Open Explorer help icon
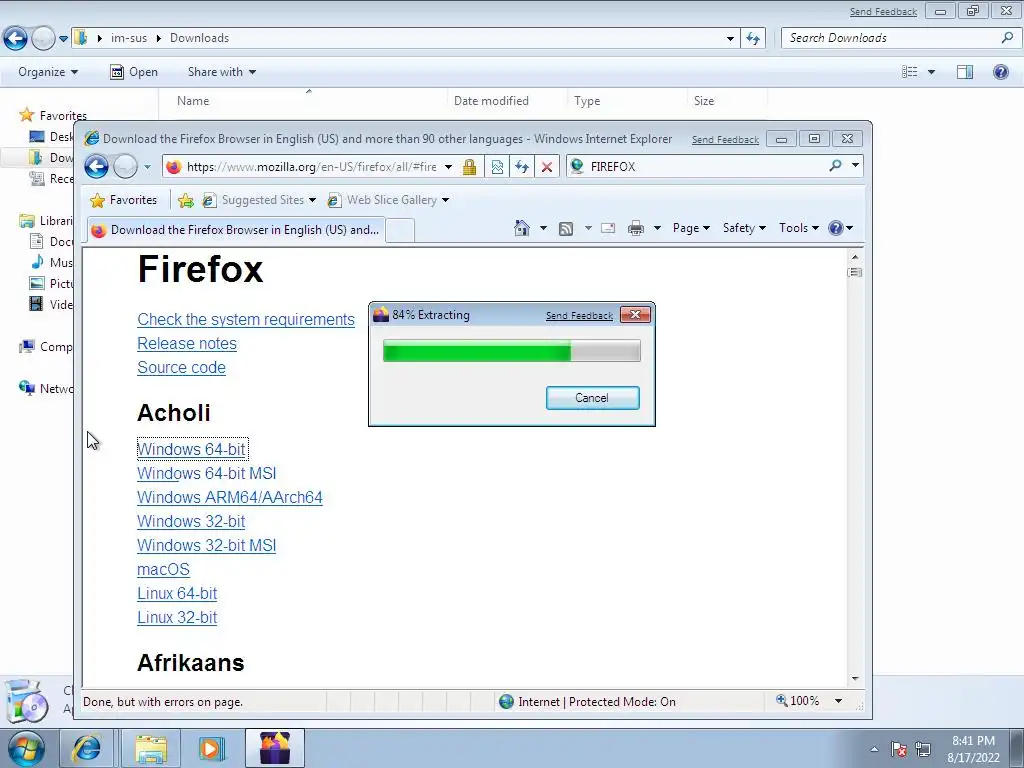 (x=1000, y=72)
